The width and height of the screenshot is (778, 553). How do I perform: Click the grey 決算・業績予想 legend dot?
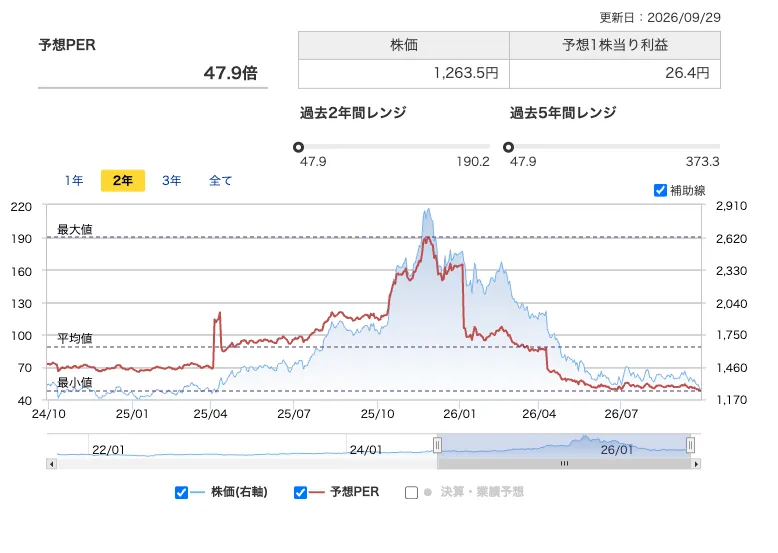428,492
